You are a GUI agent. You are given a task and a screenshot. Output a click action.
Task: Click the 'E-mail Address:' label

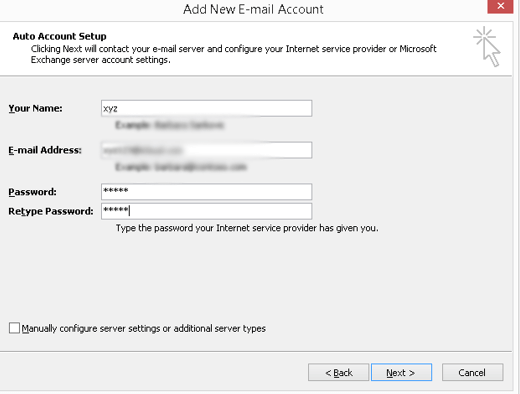(x=45, y=150)
